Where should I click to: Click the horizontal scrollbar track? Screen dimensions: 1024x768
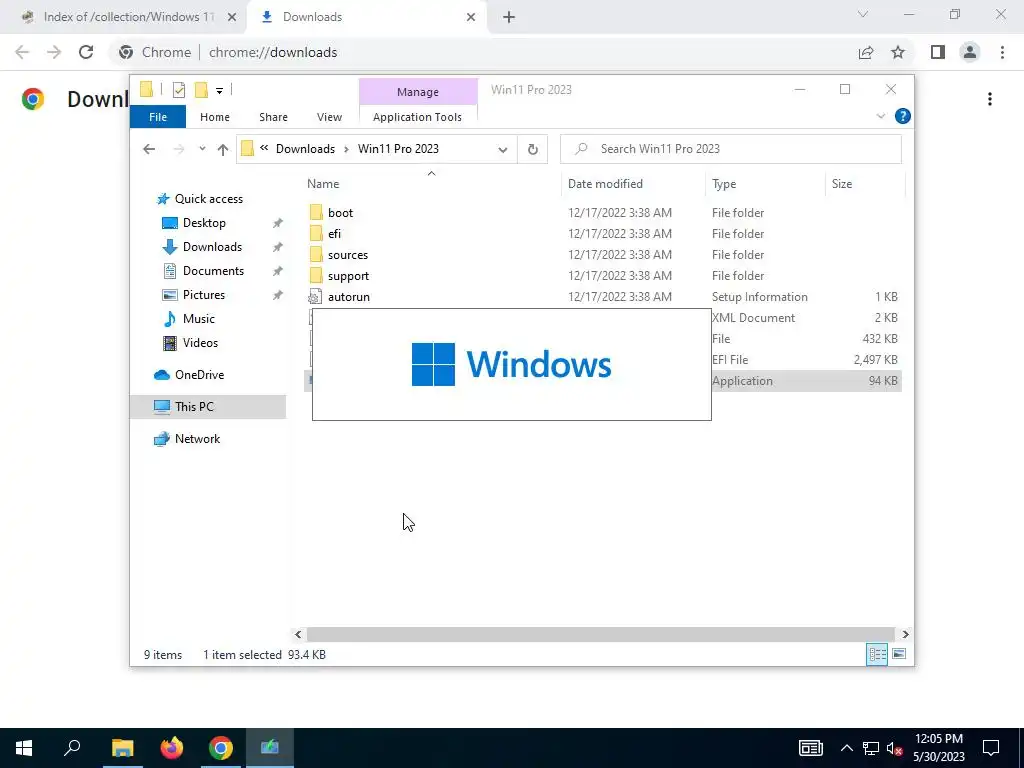pos(601,634)
